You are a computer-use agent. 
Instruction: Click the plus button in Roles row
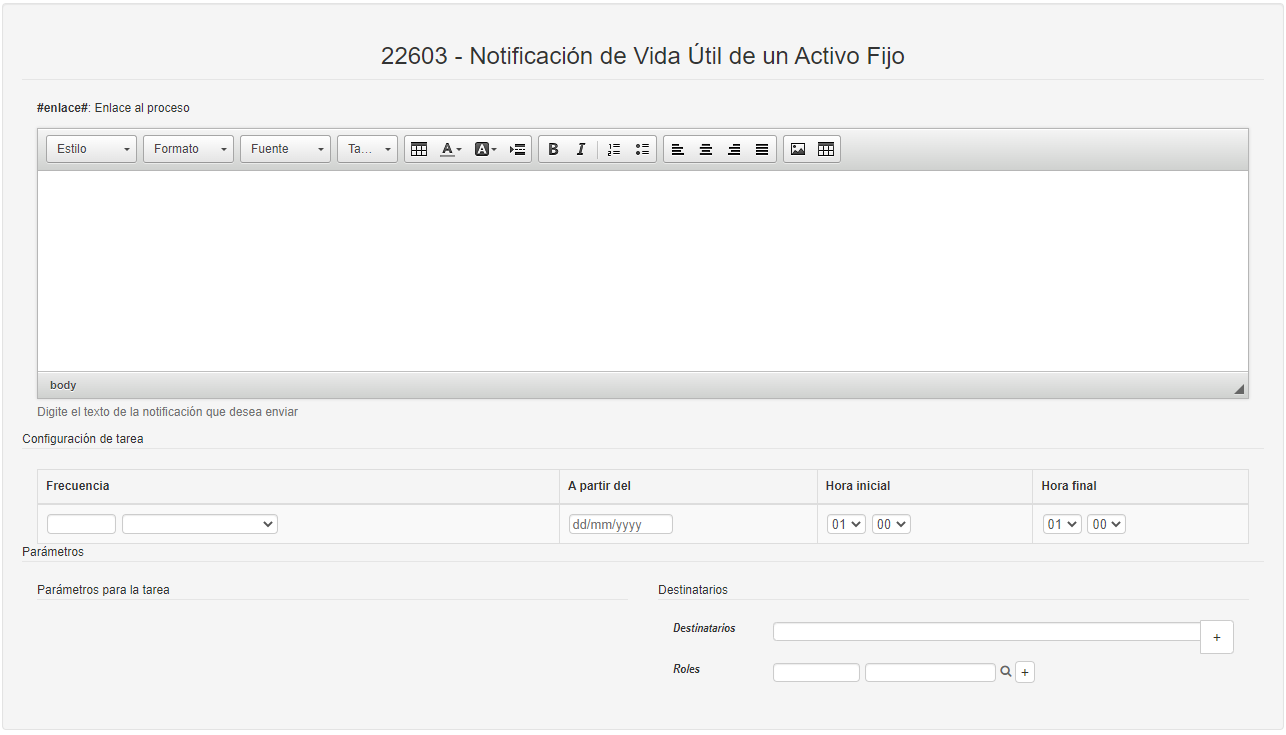pos(1025,673)
